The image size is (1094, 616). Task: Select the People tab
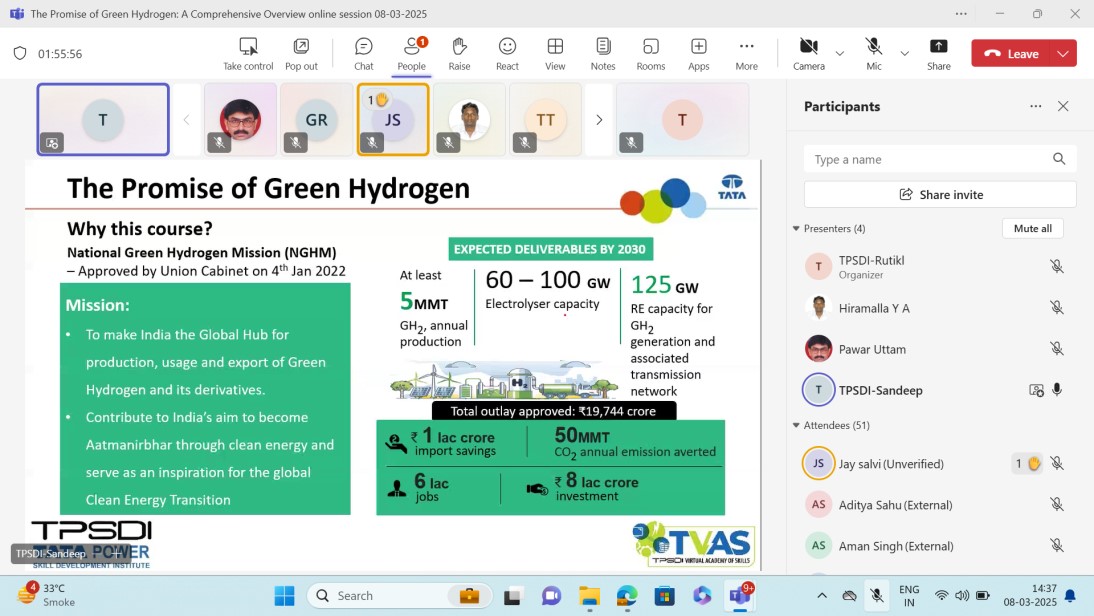pyautogui.click(x=411, y=54)
